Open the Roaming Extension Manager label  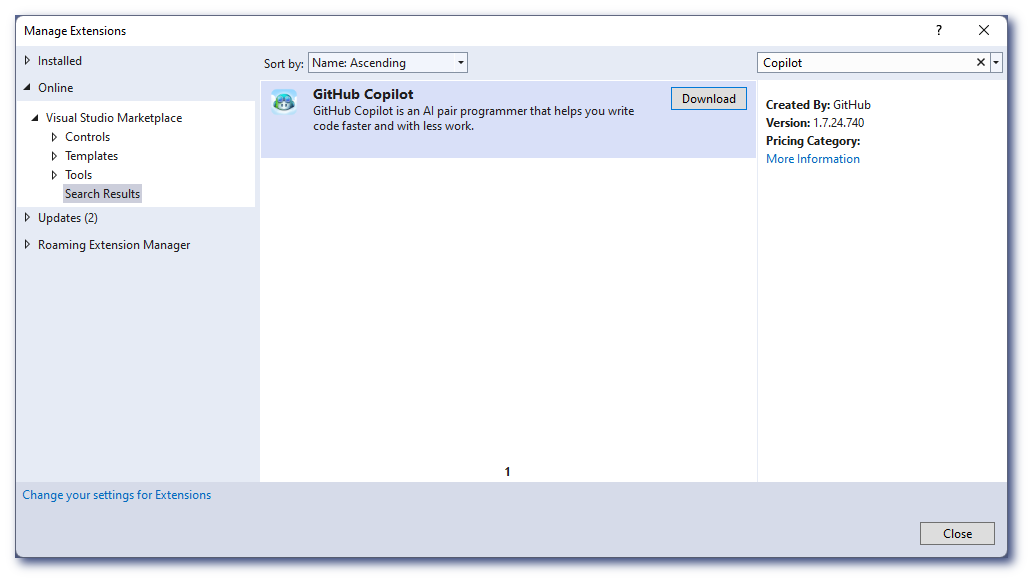[x=114, y=244]
